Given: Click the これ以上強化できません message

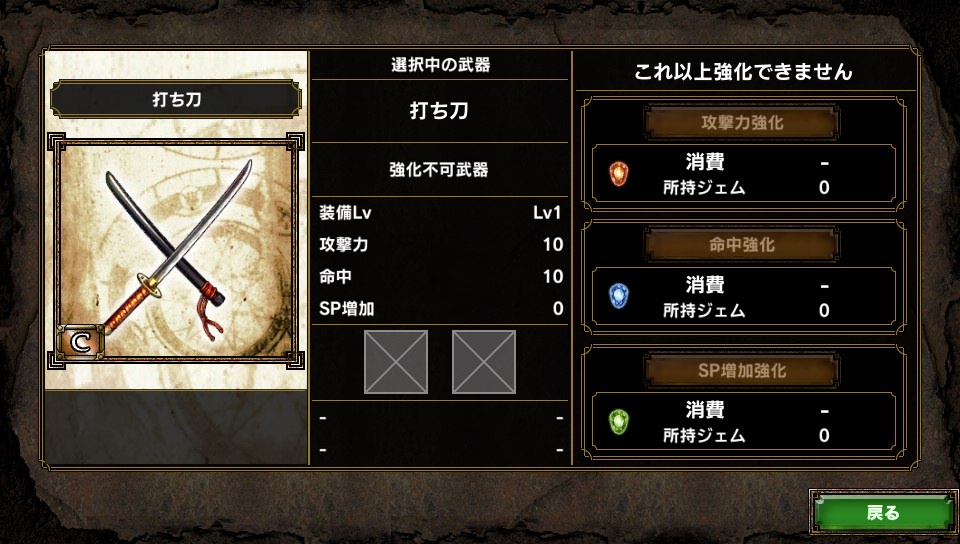Looking at the screenshot, I should tap(743, 72).
